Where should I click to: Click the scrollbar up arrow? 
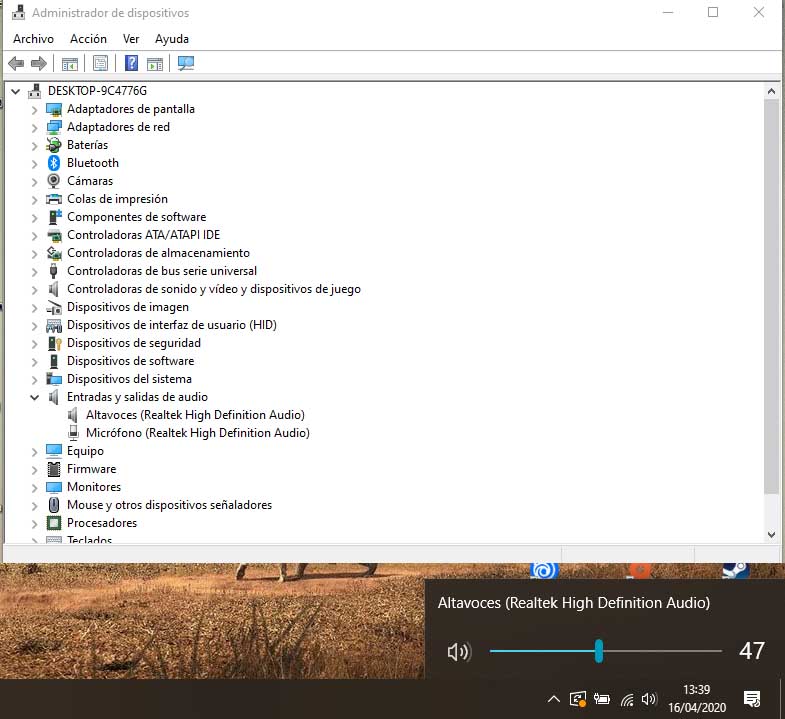point(771,91)
